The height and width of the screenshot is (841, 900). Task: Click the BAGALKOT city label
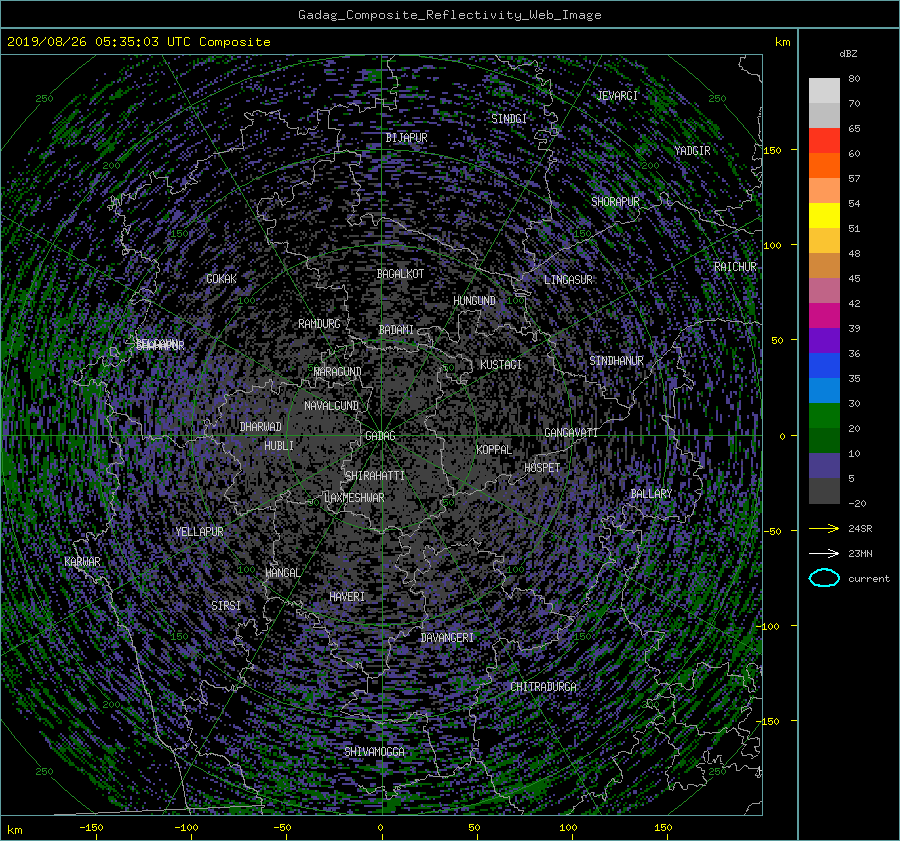pyautogui.click(x=400, y=274)
